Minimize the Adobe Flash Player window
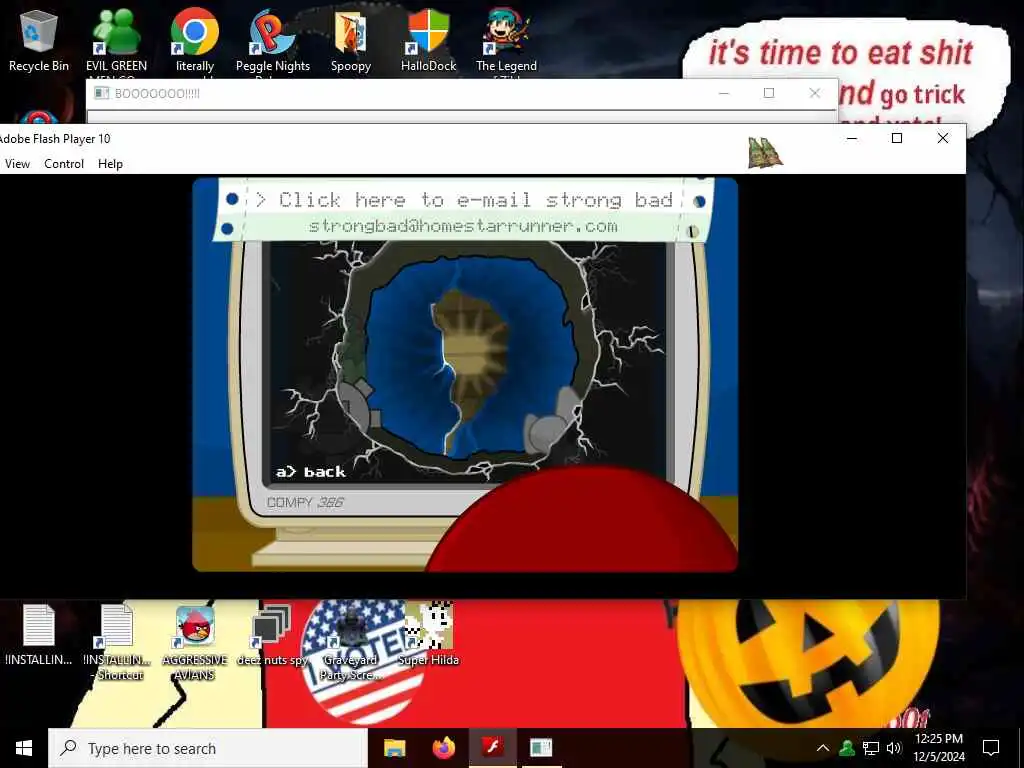This screenshot has height=768, width=1024. [852, 138]
